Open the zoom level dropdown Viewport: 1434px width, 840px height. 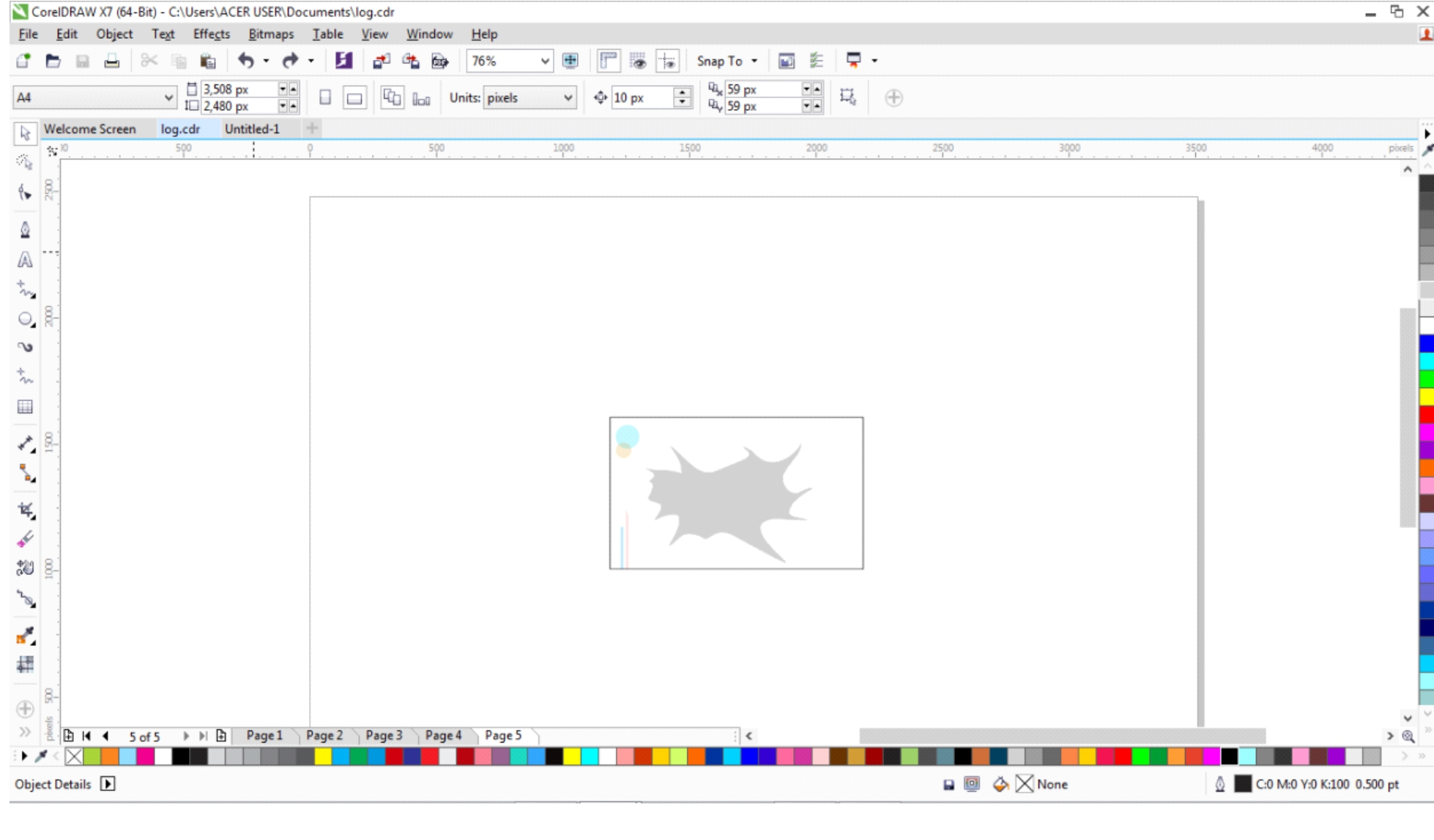545,61
